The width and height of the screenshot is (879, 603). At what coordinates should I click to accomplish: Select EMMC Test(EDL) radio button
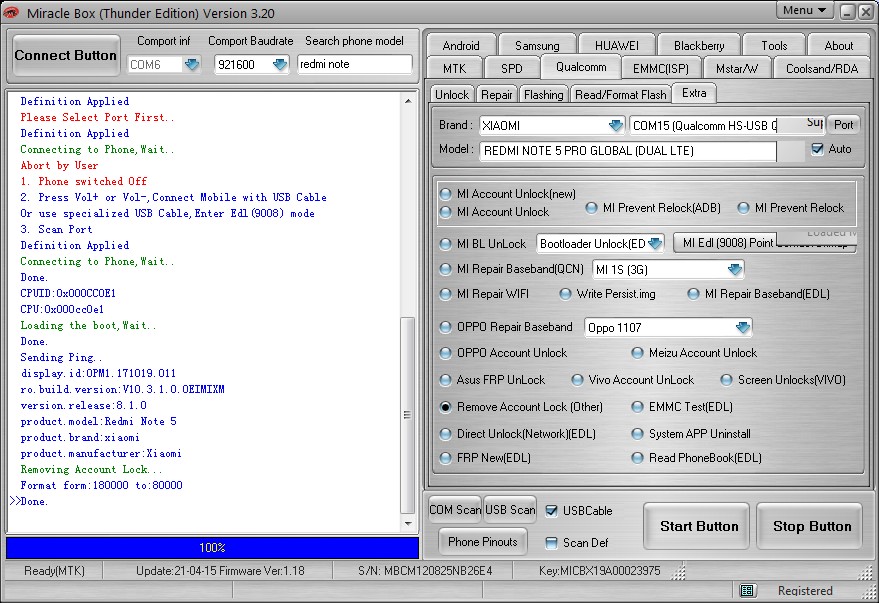[637, 407]
